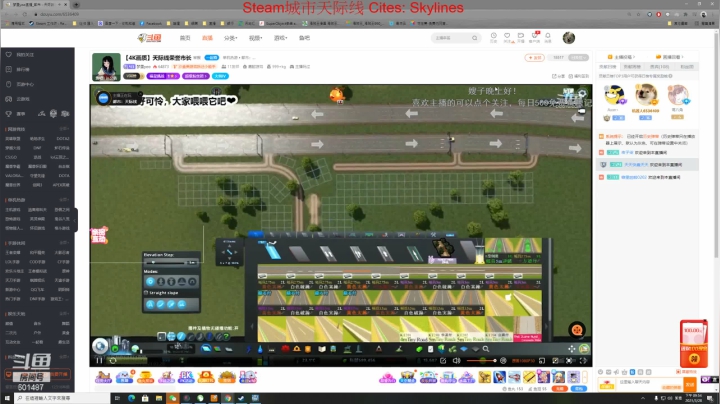Activate the bulldozer tool in game

click(x=584, y=349)
